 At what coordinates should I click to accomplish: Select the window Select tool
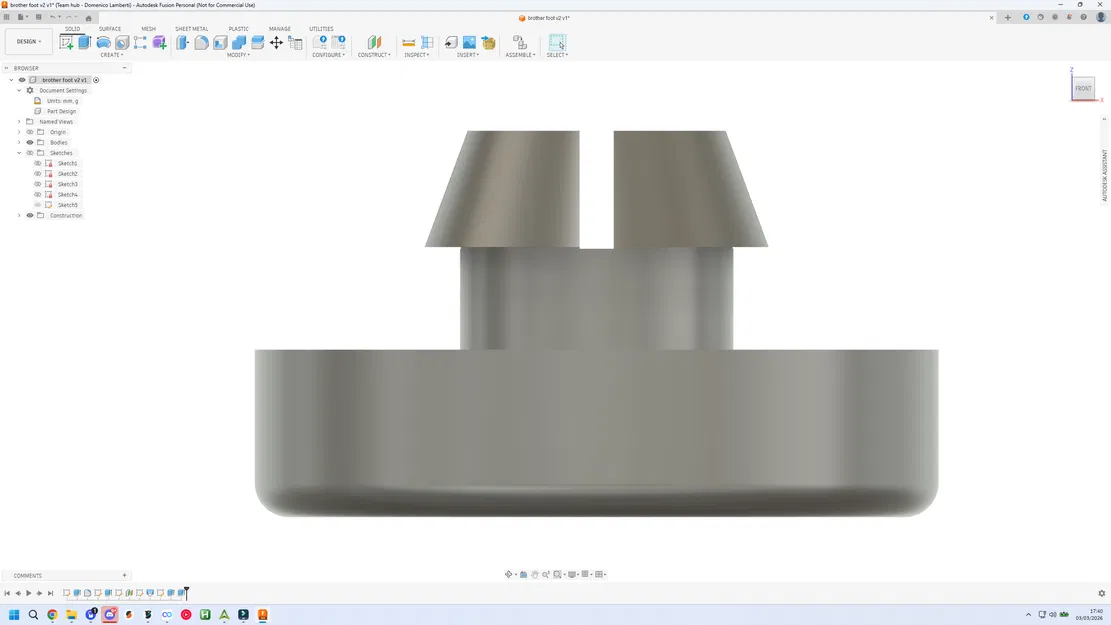coord(557,43)
